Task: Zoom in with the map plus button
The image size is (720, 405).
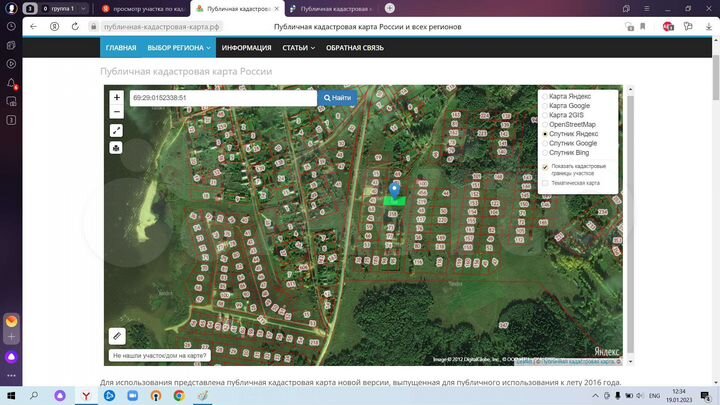Action: tap(117, 98)
